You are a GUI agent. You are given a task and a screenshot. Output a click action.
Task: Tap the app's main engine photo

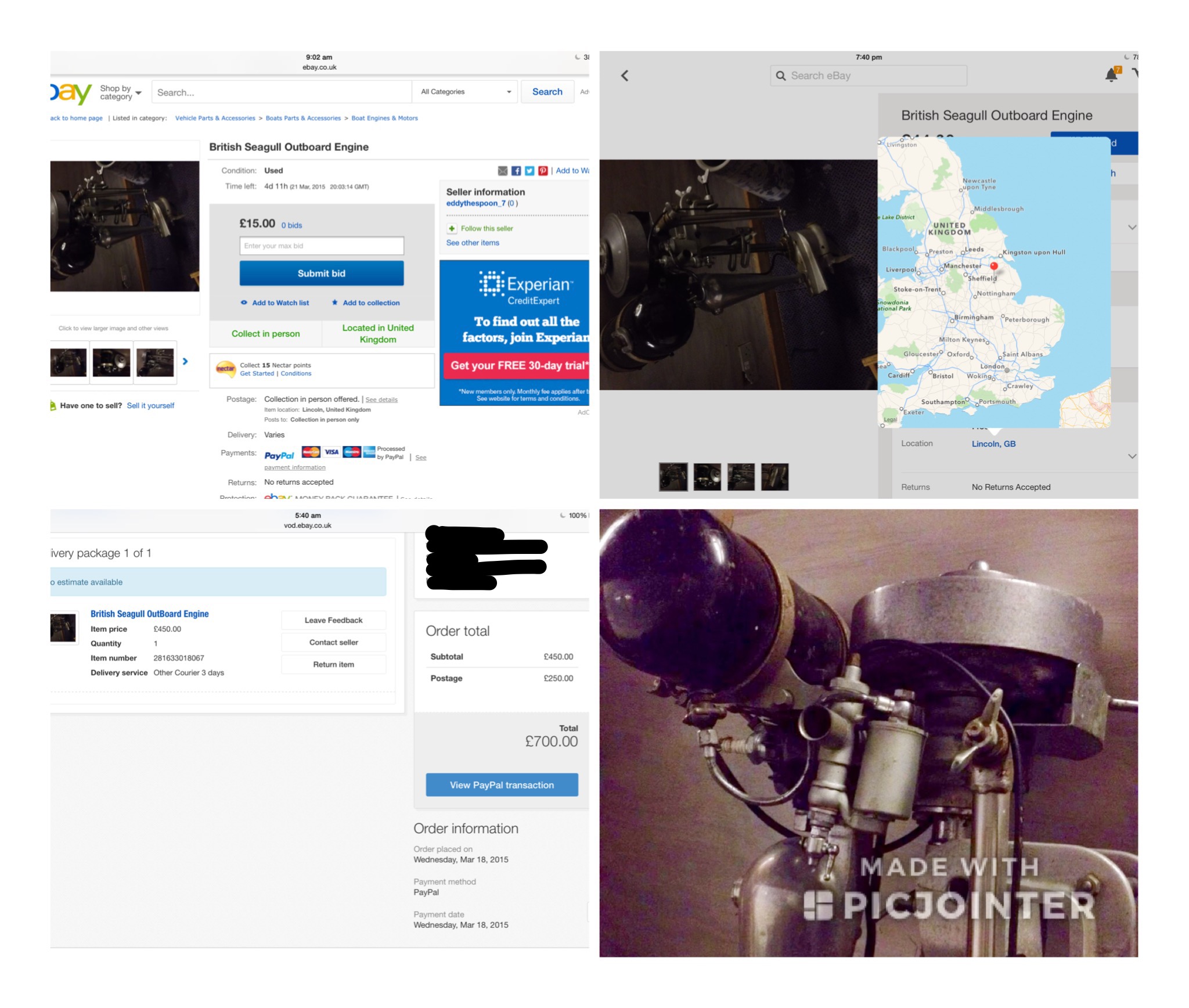(x=738, y=275)
